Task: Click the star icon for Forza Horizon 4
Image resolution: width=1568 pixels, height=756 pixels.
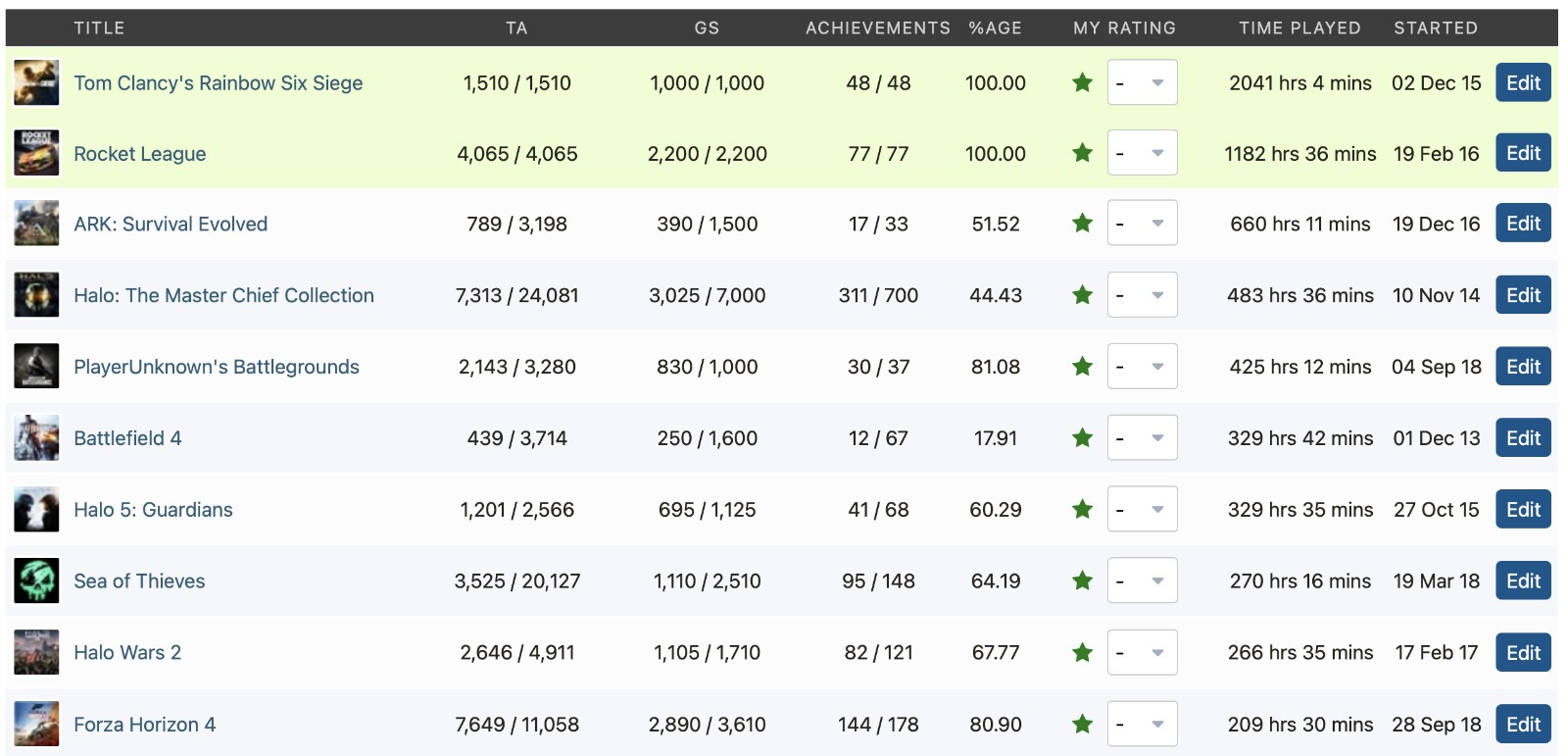Action: click(x=1082, y=725)
